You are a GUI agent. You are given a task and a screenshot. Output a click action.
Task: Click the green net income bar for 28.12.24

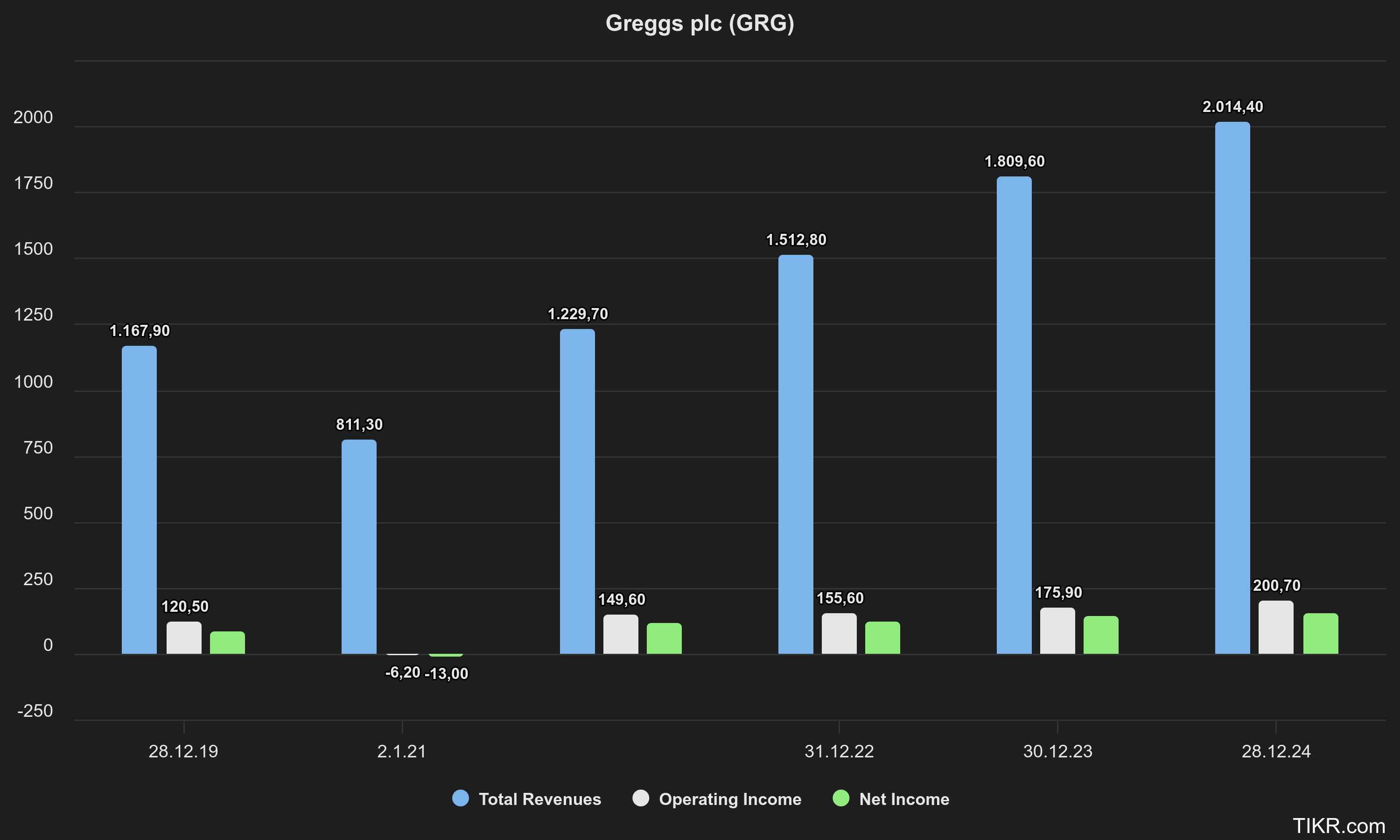(1320, 634)
